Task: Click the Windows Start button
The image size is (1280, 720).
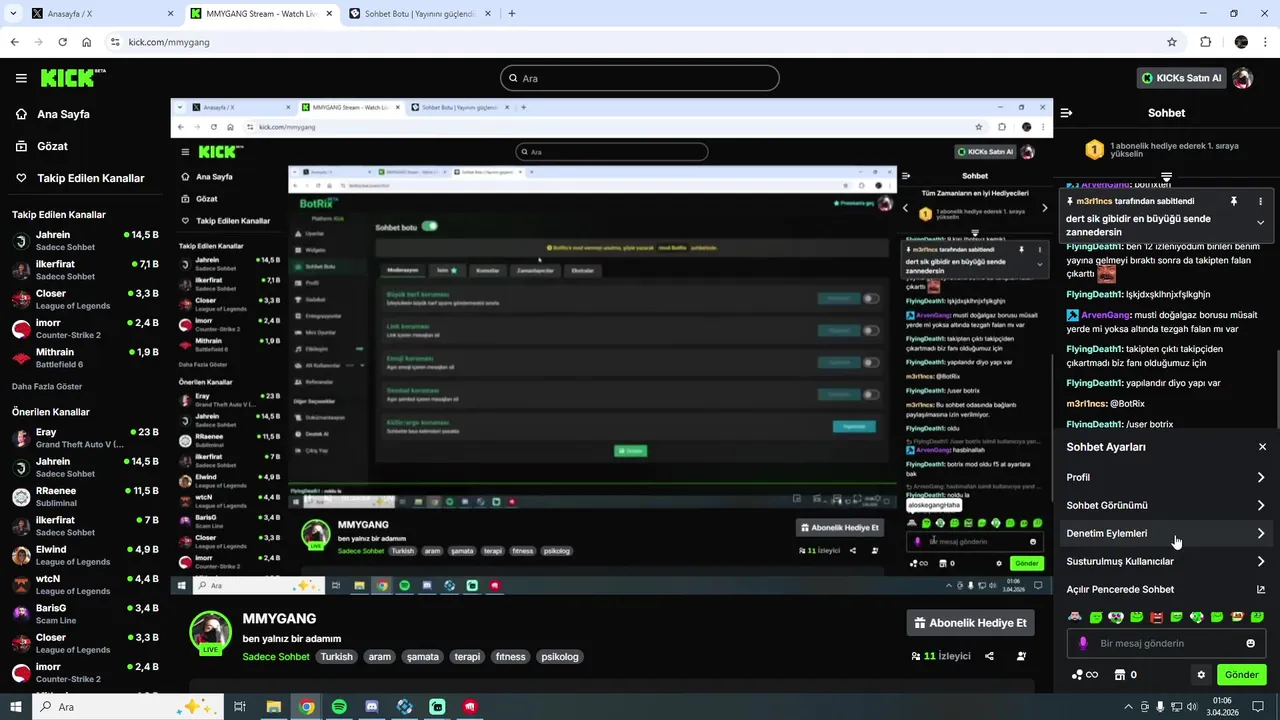Action: click(16, 707)
